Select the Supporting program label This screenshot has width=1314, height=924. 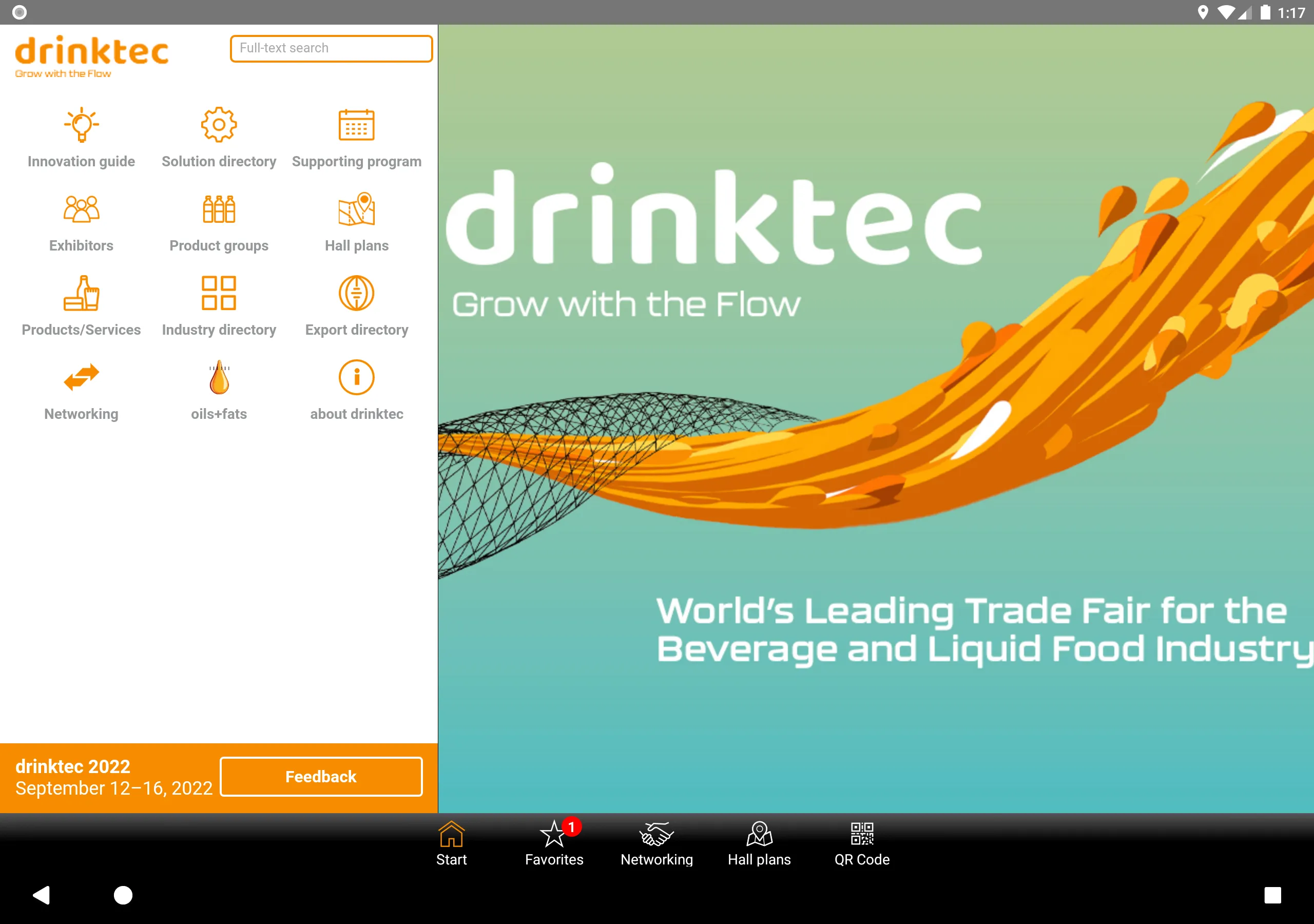click(x=357, y=161)
